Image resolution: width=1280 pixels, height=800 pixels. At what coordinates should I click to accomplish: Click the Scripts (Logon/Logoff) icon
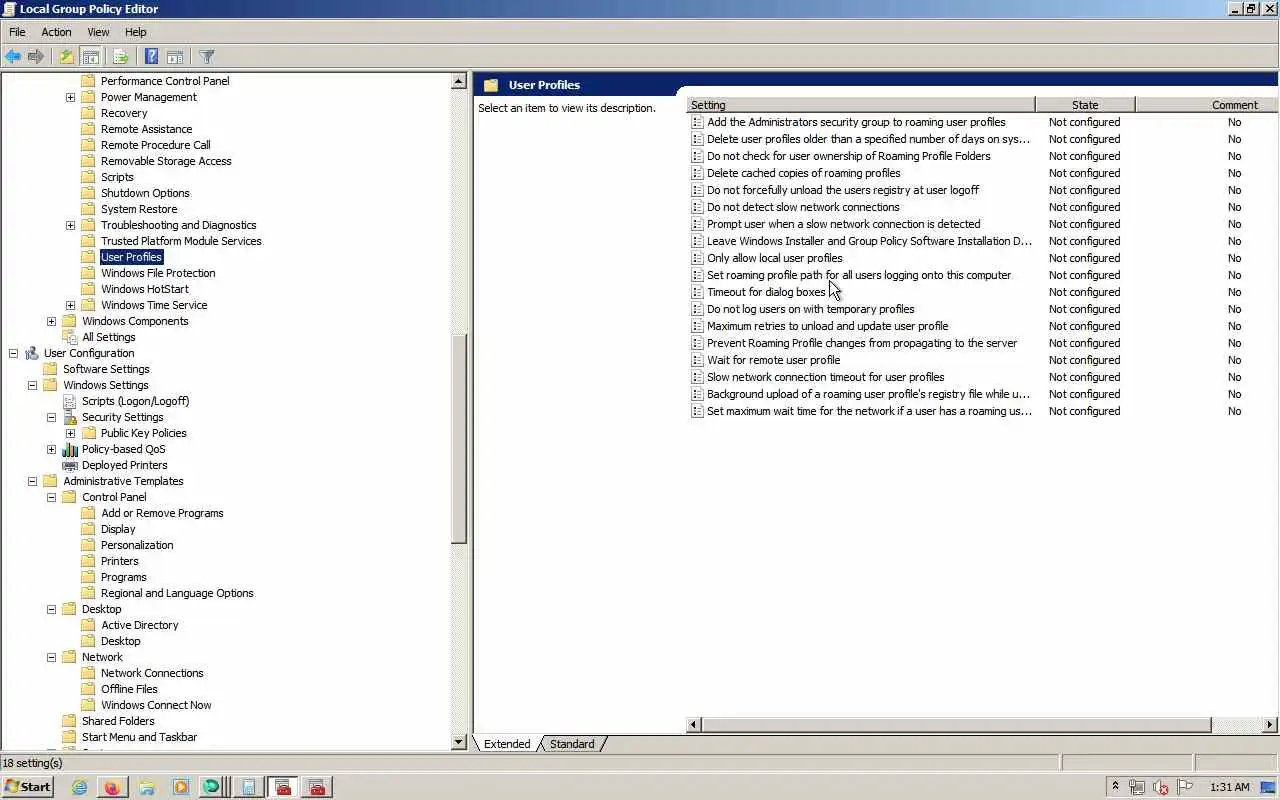click(70, 401)
